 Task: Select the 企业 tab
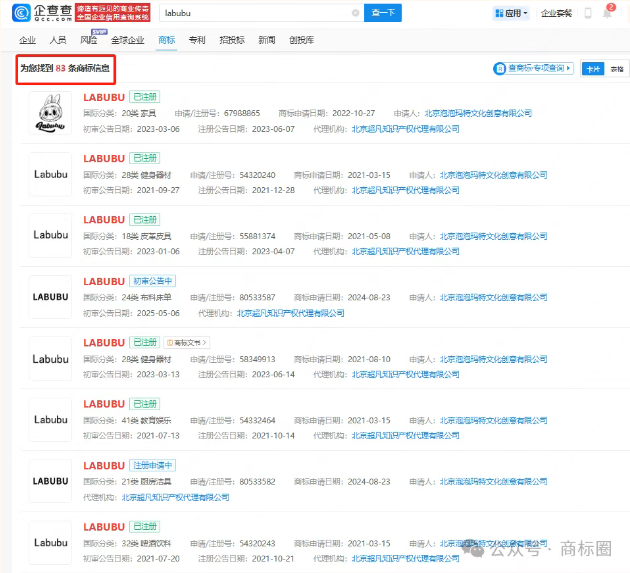point(27,41)
